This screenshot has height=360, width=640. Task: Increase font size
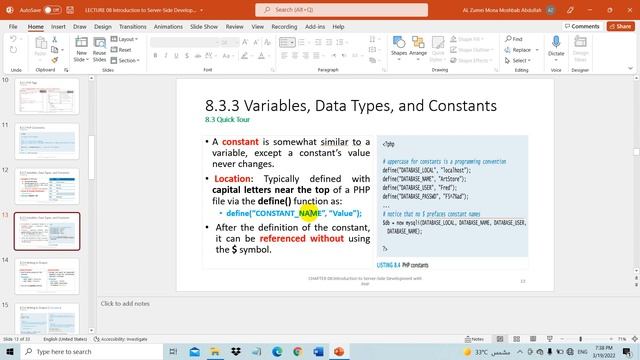245,42
